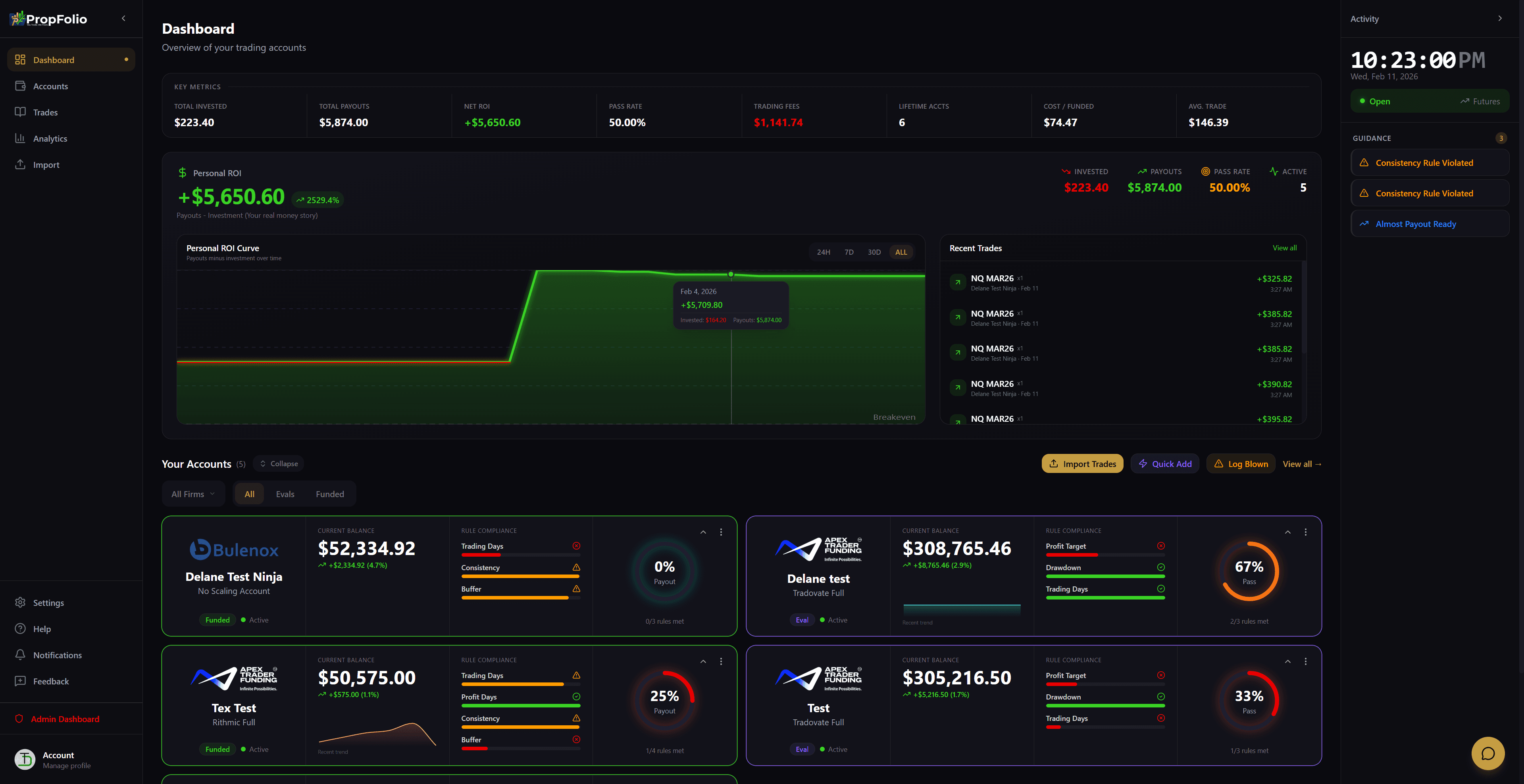The image size is (1524, 784).
Task: Click the Import sidebar icon
Action: click(20, 164)
